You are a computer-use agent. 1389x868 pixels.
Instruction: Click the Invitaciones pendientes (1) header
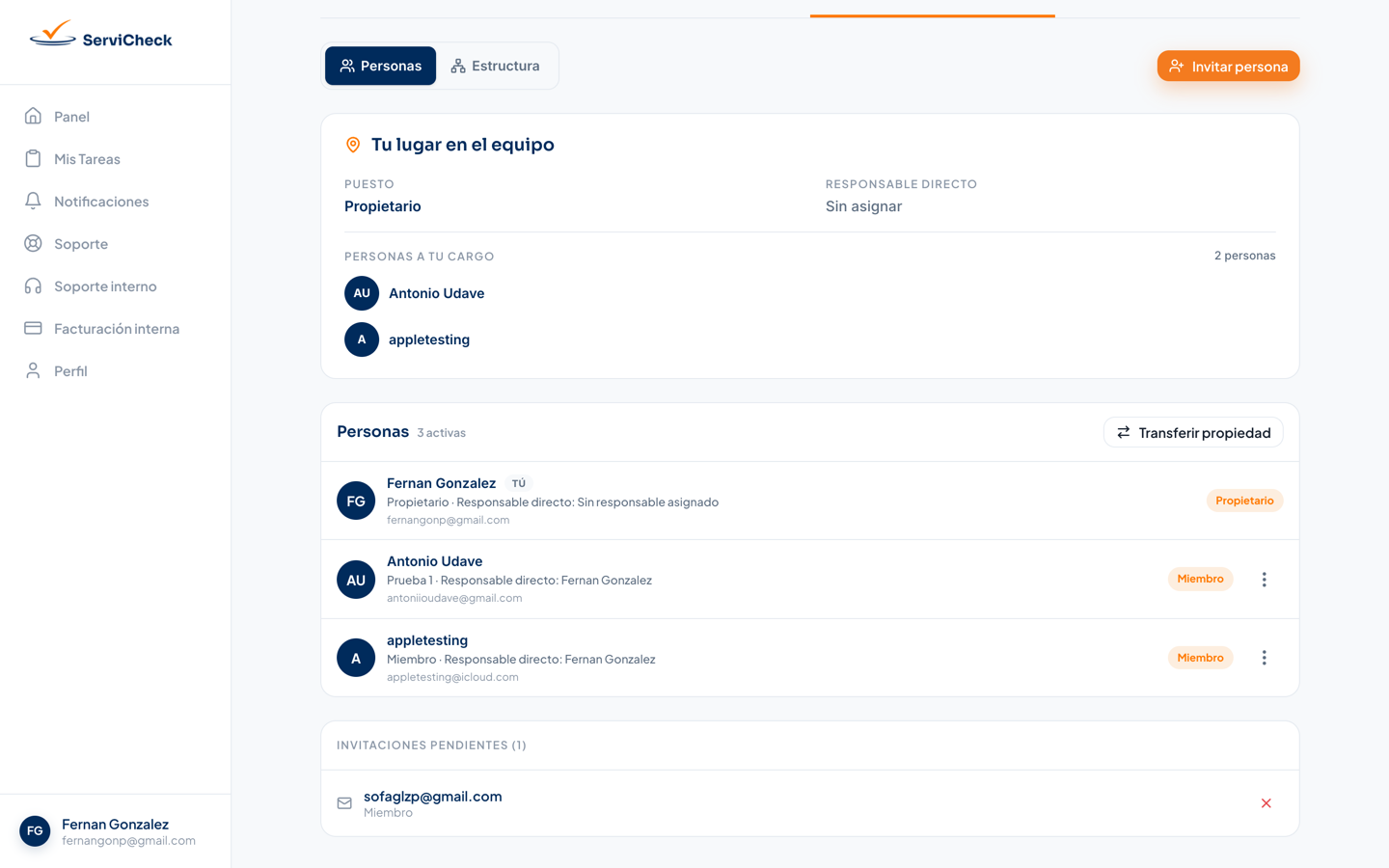pos(431,746)
